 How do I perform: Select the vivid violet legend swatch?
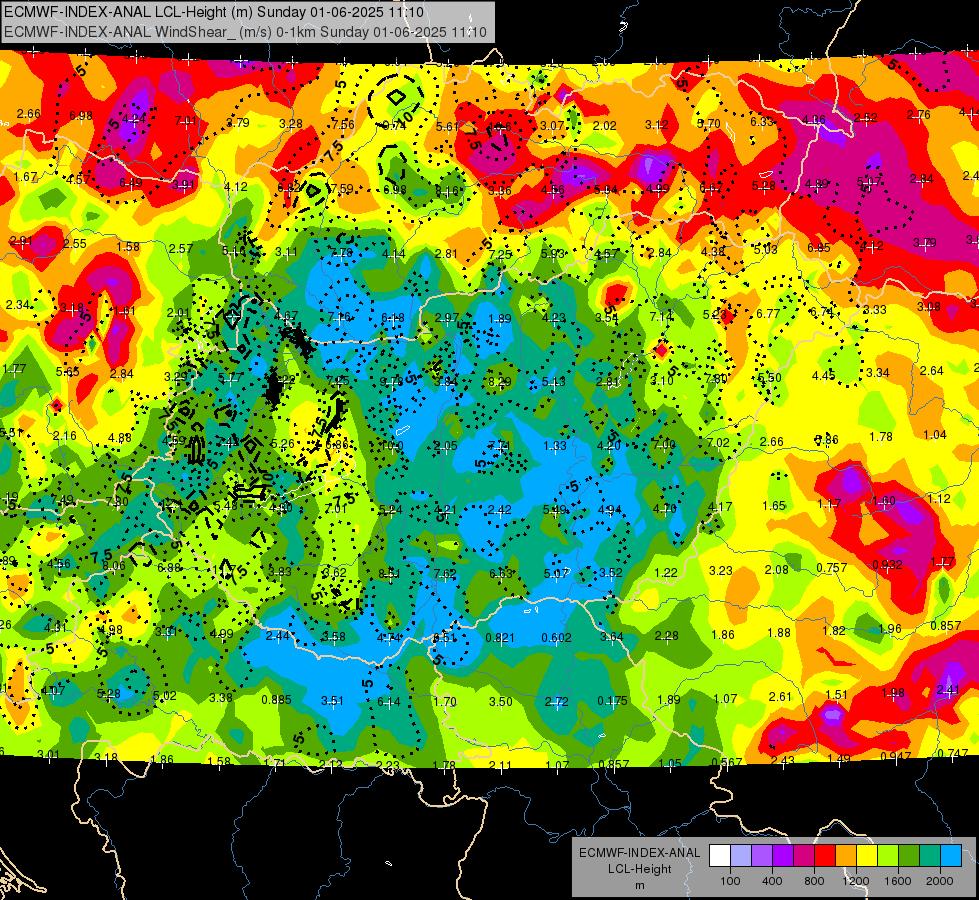783,856
